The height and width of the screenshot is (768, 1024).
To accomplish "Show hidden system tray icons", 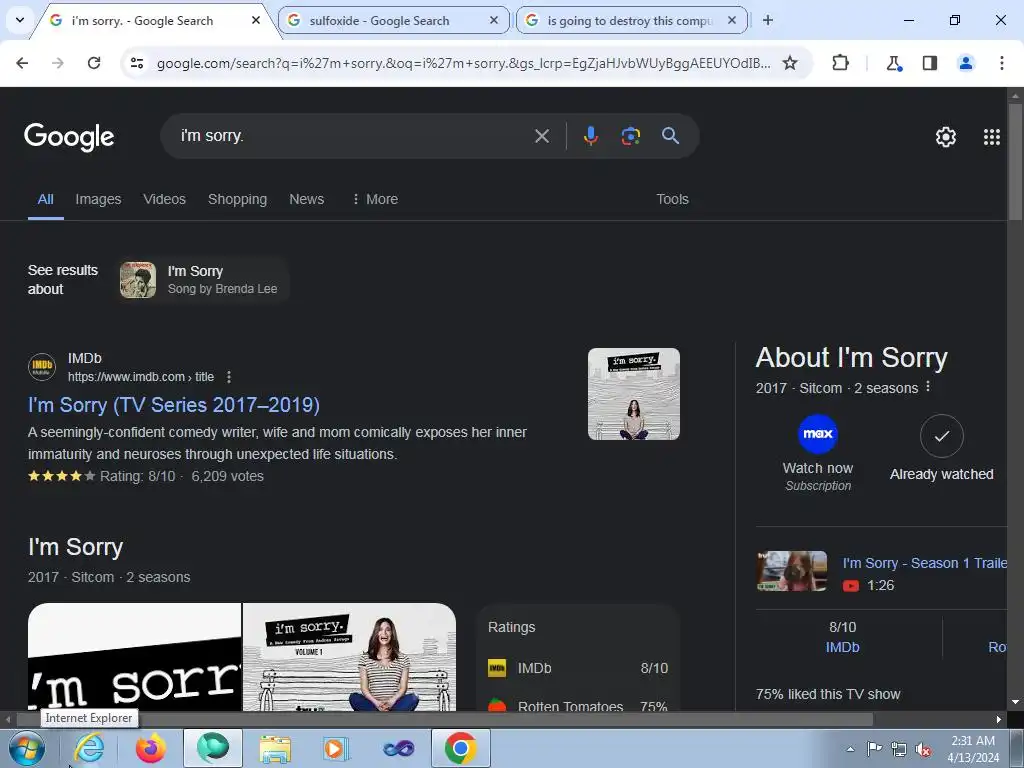I will pyautogui.click(x=850, y=749).
